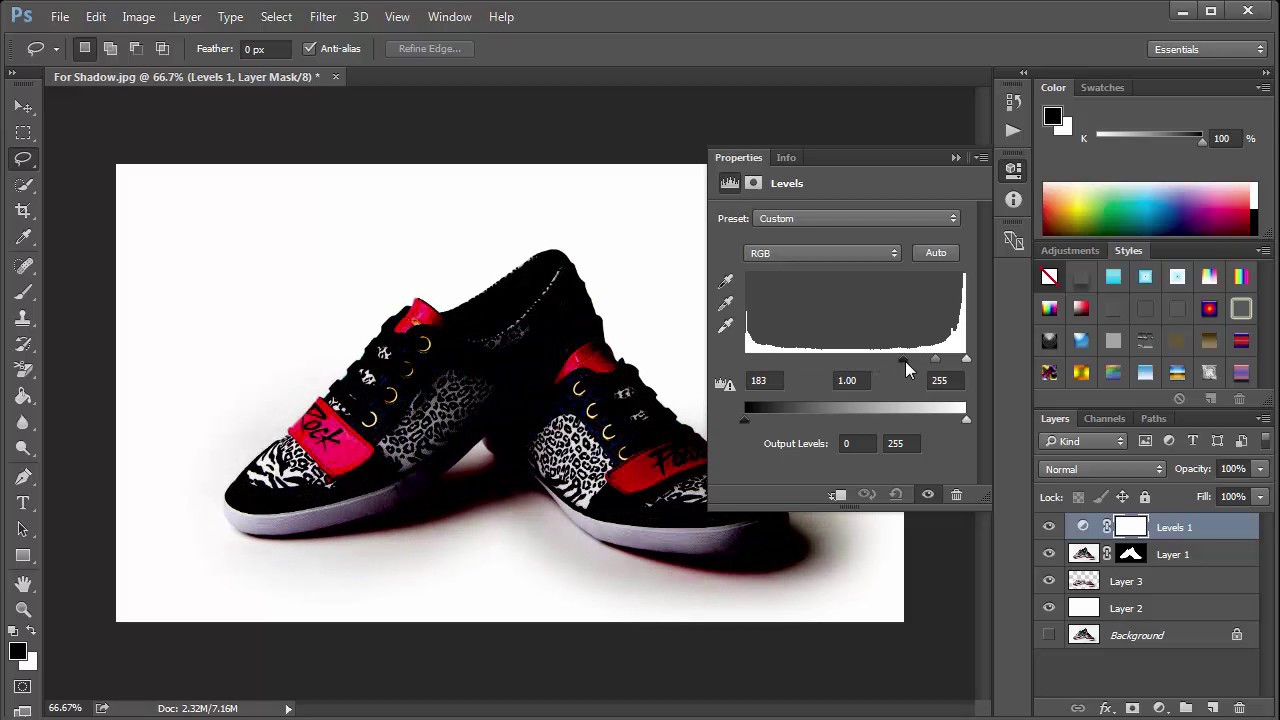Viewport: 1280px width, 720px height.
Task: Select the Pen tool
Action: click(x=23, y=477)
